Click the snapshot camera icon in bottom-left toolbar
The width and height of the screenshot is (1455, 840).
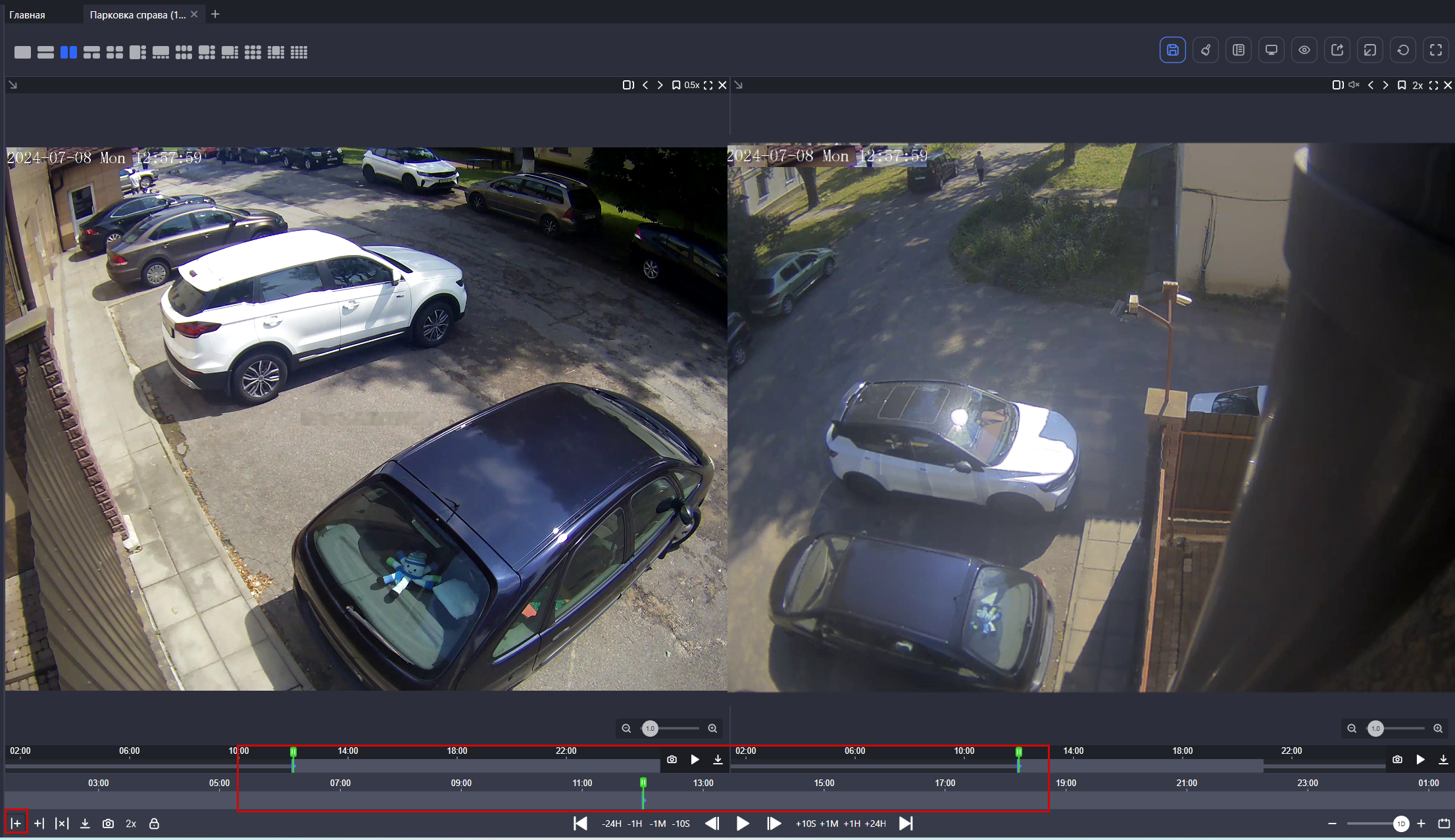[108, 824]
